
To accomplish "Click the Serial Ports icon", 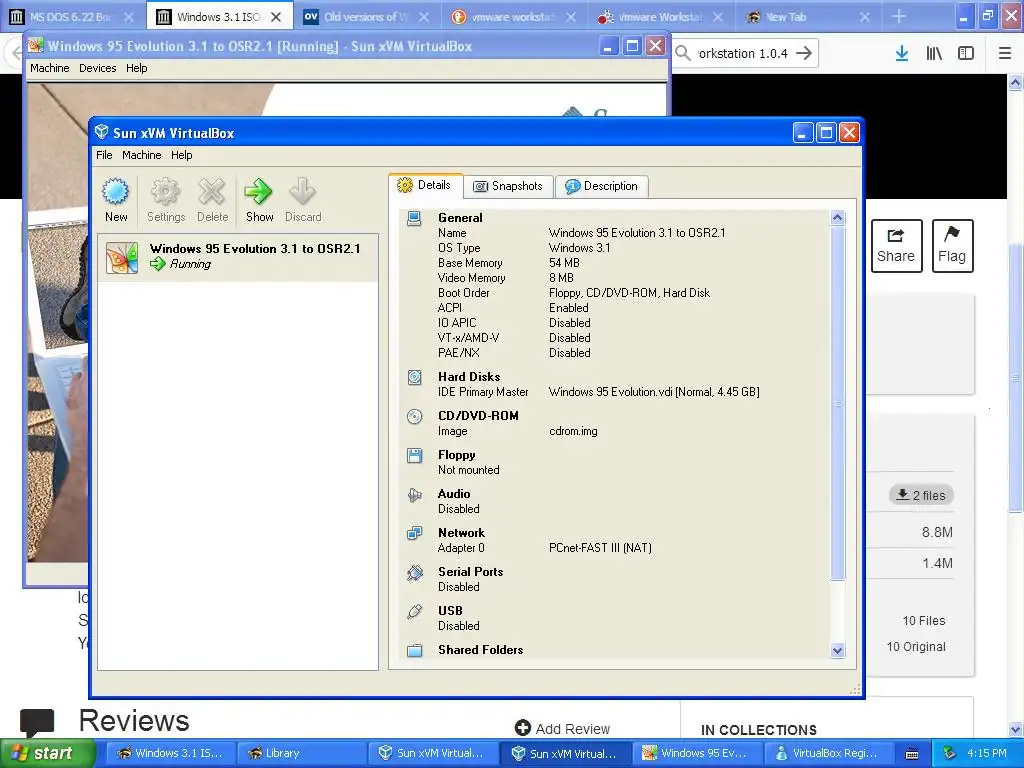I will click(414, 572).
